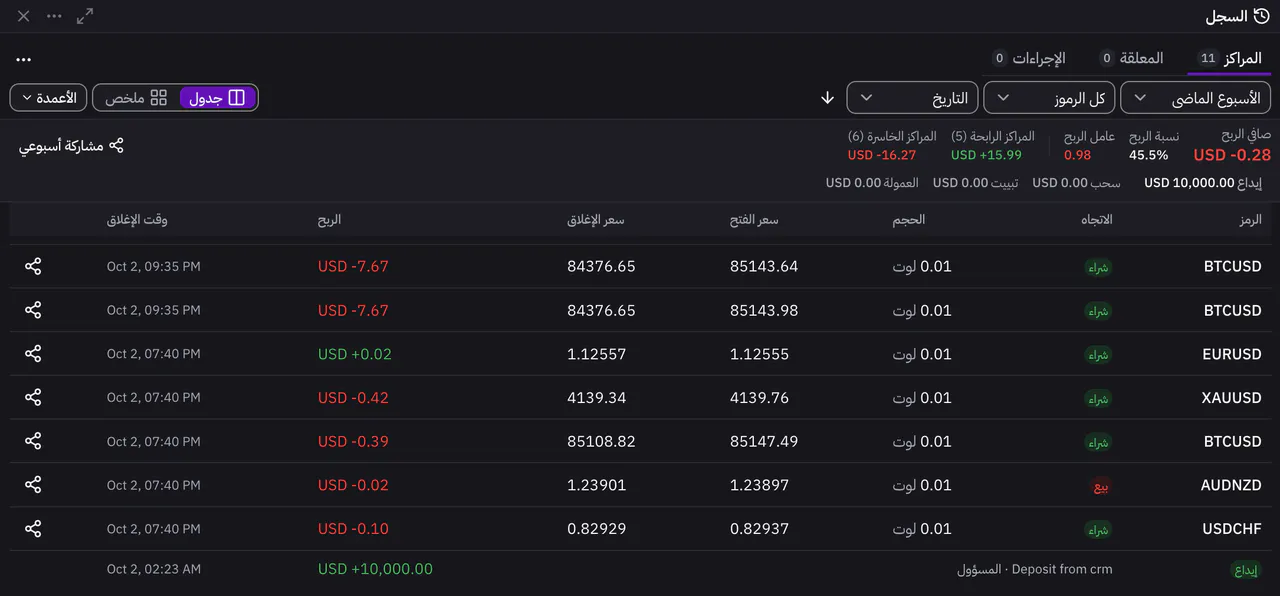This screenshot has width=1280, height=596.
Task: Open the more options dots on the tabs row
Action: point(24,60)
